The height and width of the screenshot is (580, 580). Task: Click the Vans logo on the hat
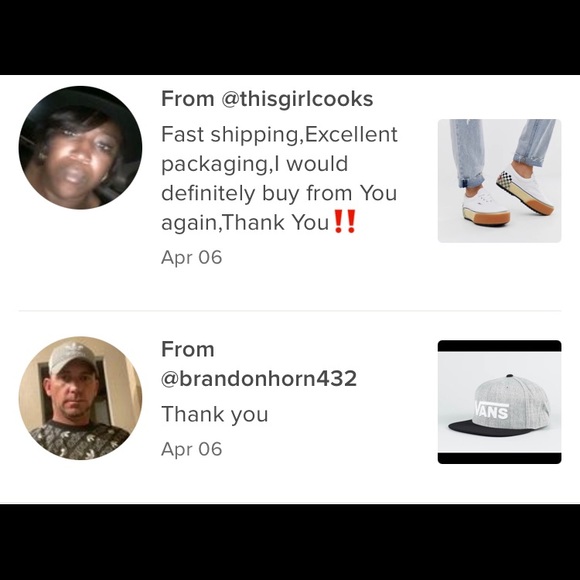(x=492, y=409)
